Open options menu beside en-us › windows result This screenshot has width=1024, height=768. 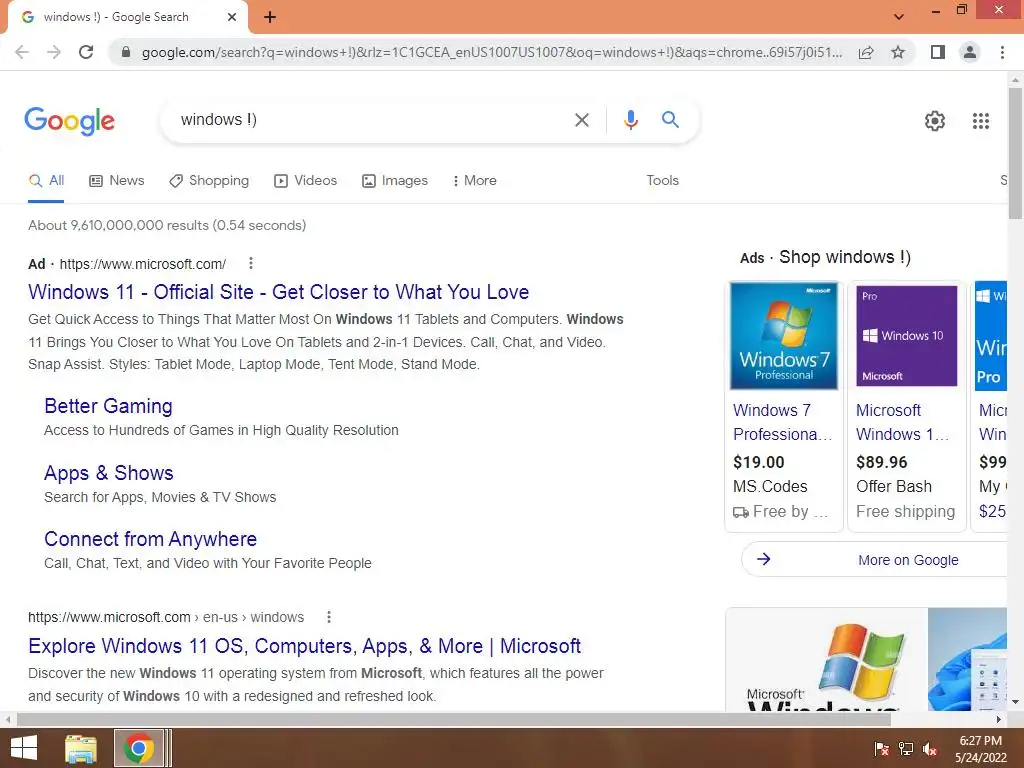click(x=329, y=617)
